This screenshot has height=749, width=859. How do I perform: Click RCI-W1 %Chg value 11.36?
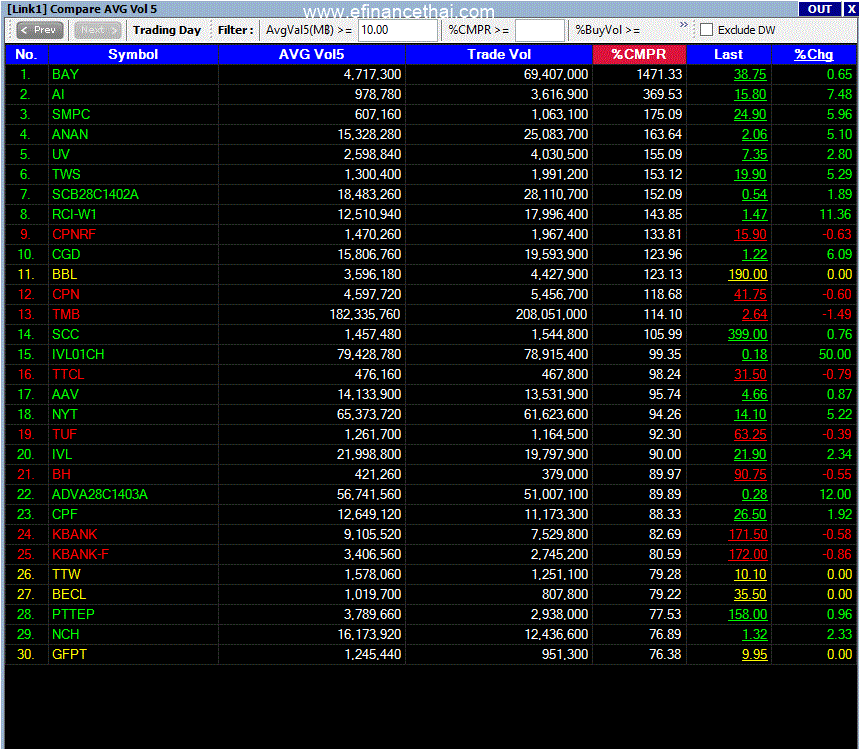point(835,214)
